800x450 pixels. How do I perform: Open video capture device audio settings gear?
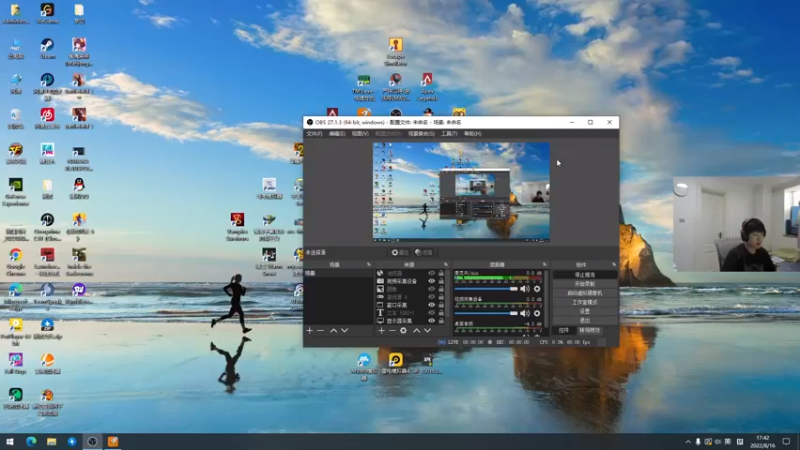[537, 313]
